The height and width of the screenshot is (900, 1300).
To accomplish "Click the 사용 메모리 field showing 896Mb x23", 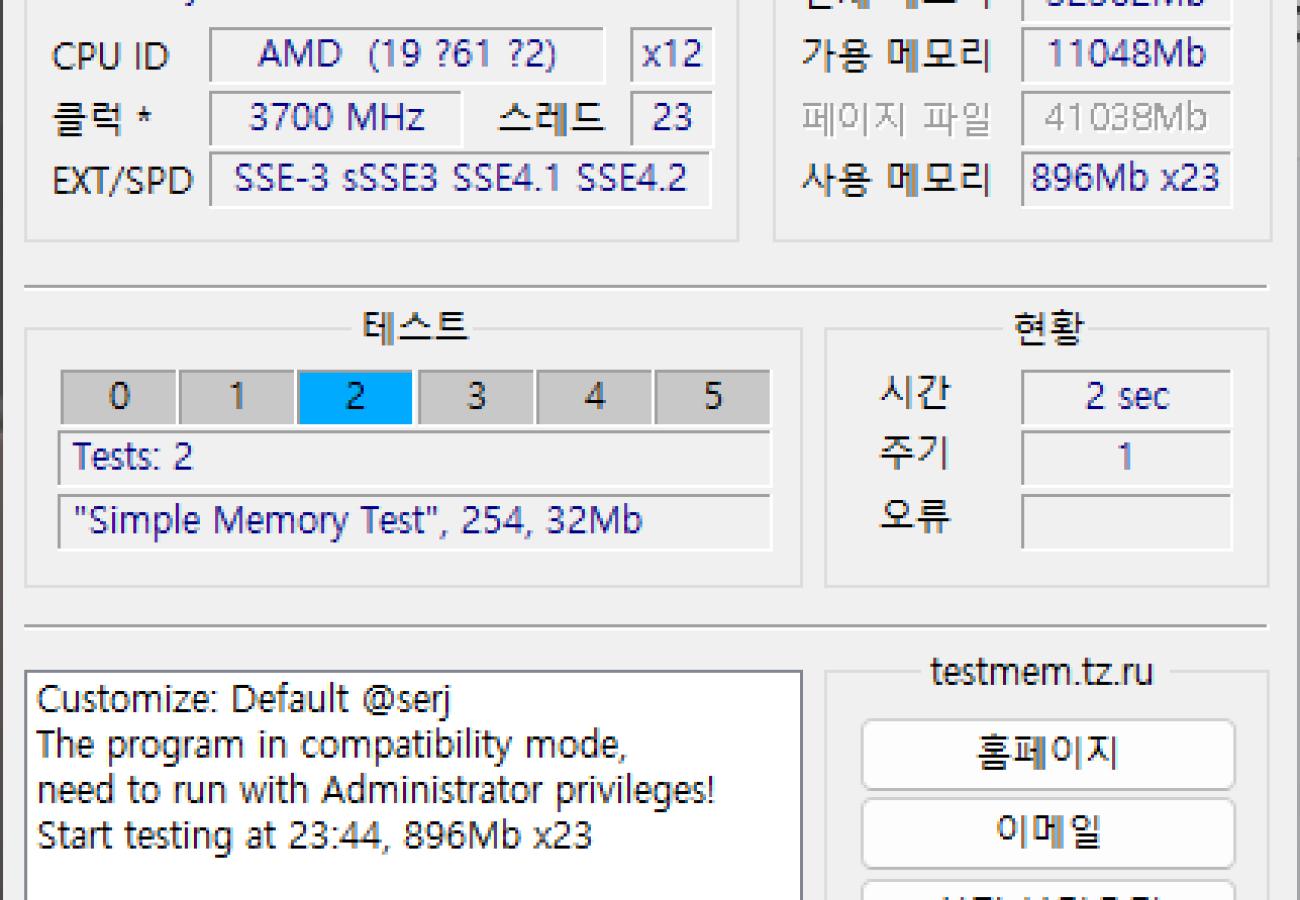I will click(1126, 179).
